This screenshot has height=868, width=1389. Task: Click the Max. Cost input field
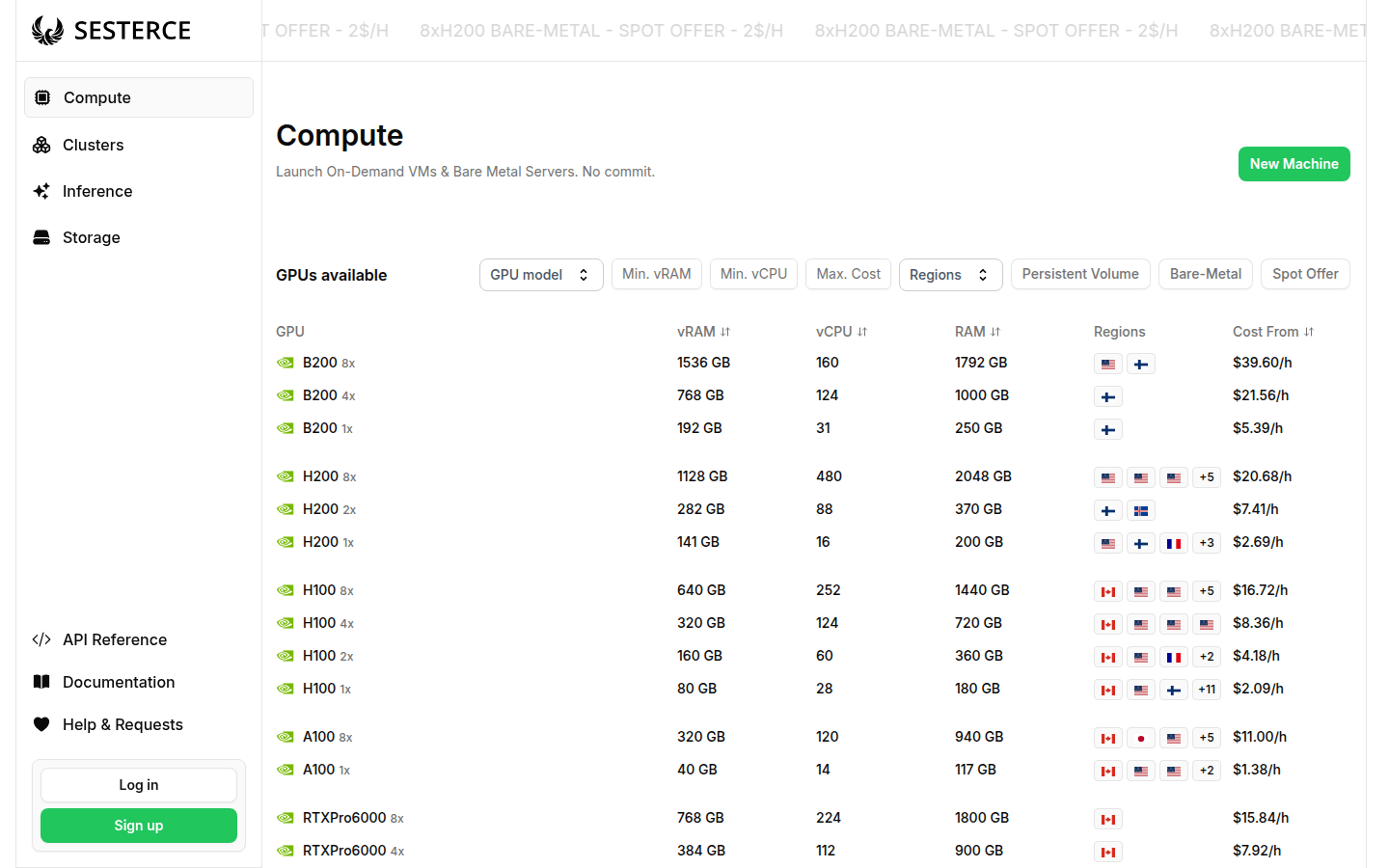(848, 274)
